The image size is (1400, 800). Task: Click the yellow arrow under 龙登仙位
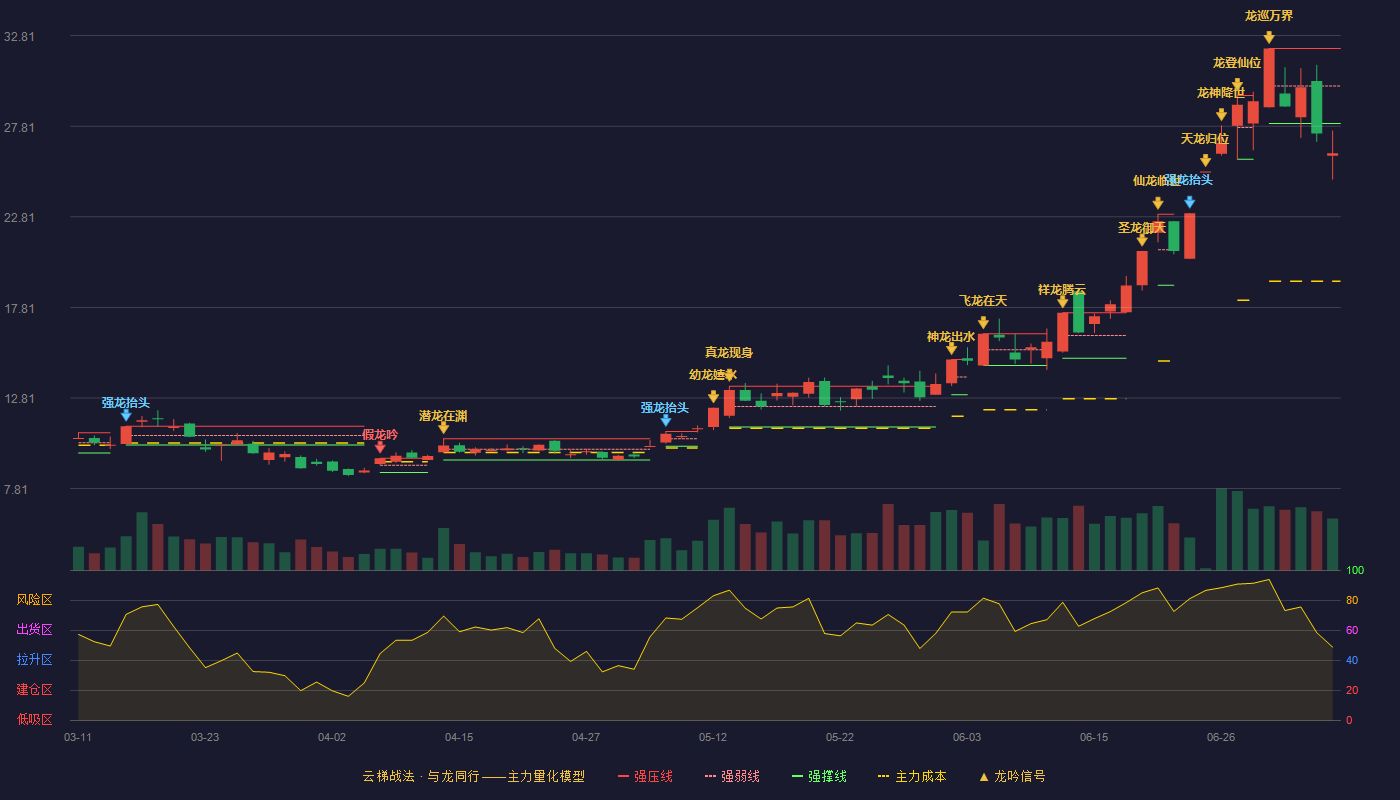[x=1237, y=85]
